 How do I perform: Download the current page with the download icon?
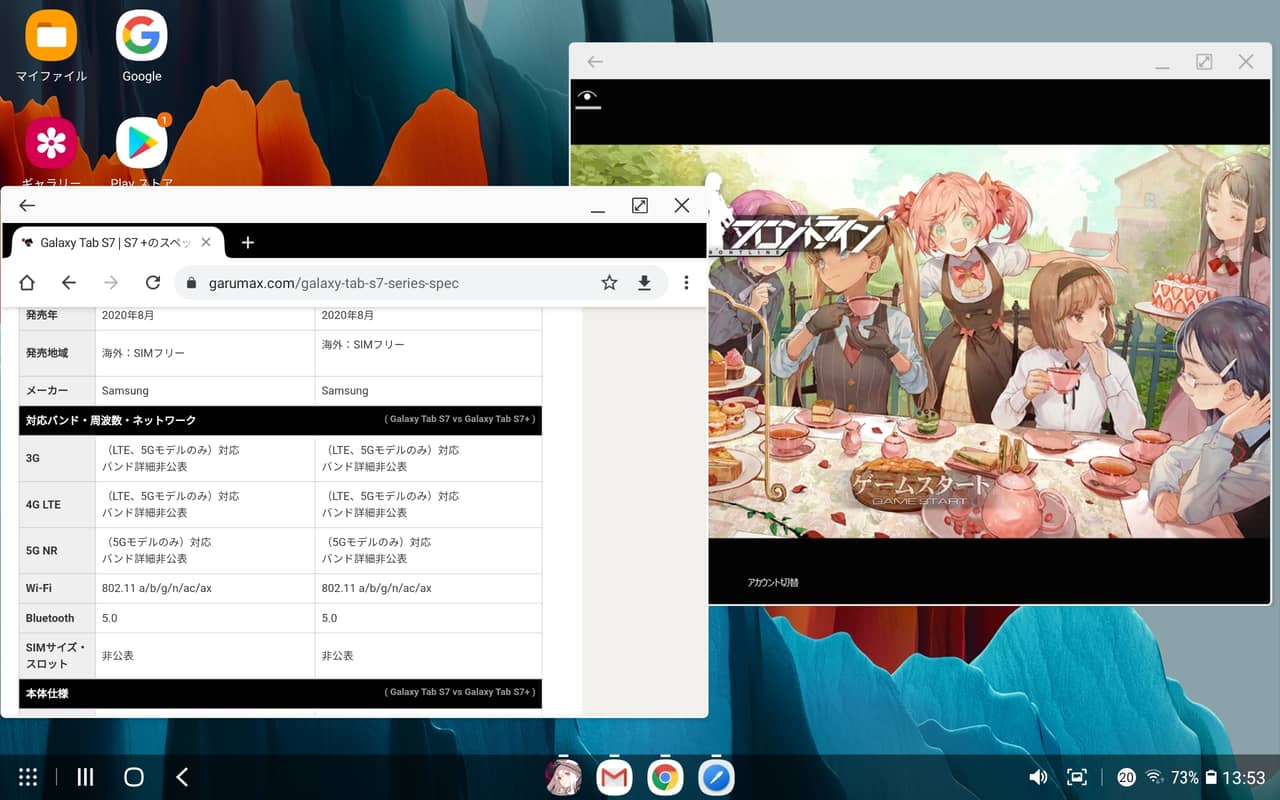coord(645,282)
